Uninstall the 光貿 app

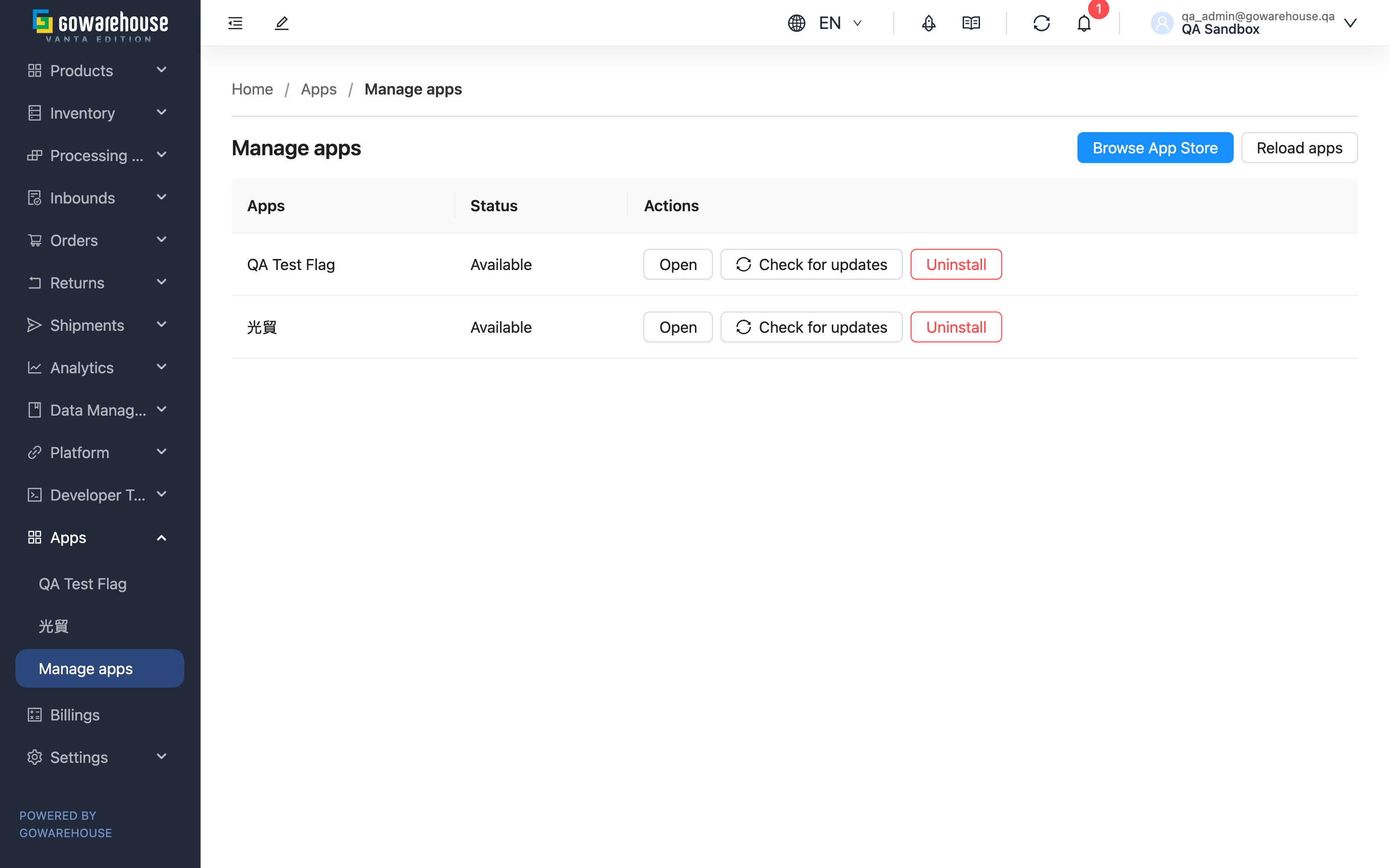point(956,327)
